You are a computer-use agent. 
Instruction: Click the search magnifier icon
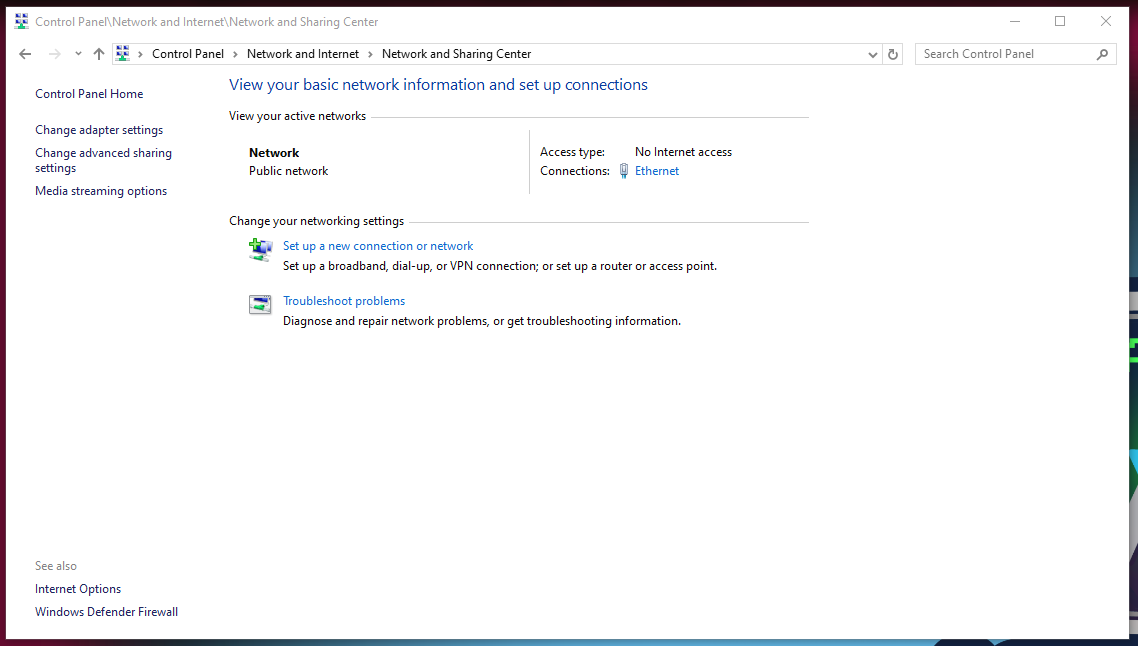[1103, 54]
